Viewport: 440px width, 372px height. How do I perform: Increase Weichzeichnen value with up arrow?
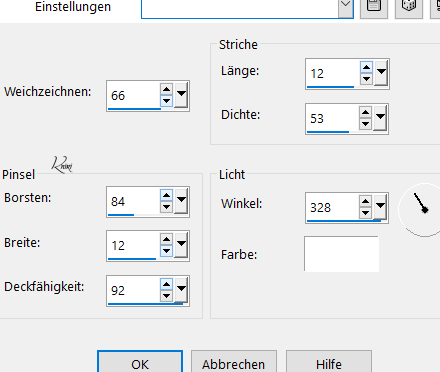[x=166, y=89]
